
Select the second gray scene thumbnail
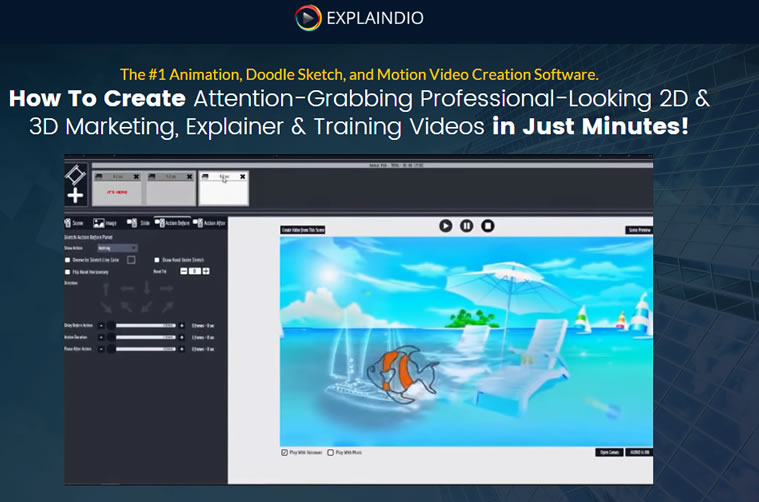[170, 188]
